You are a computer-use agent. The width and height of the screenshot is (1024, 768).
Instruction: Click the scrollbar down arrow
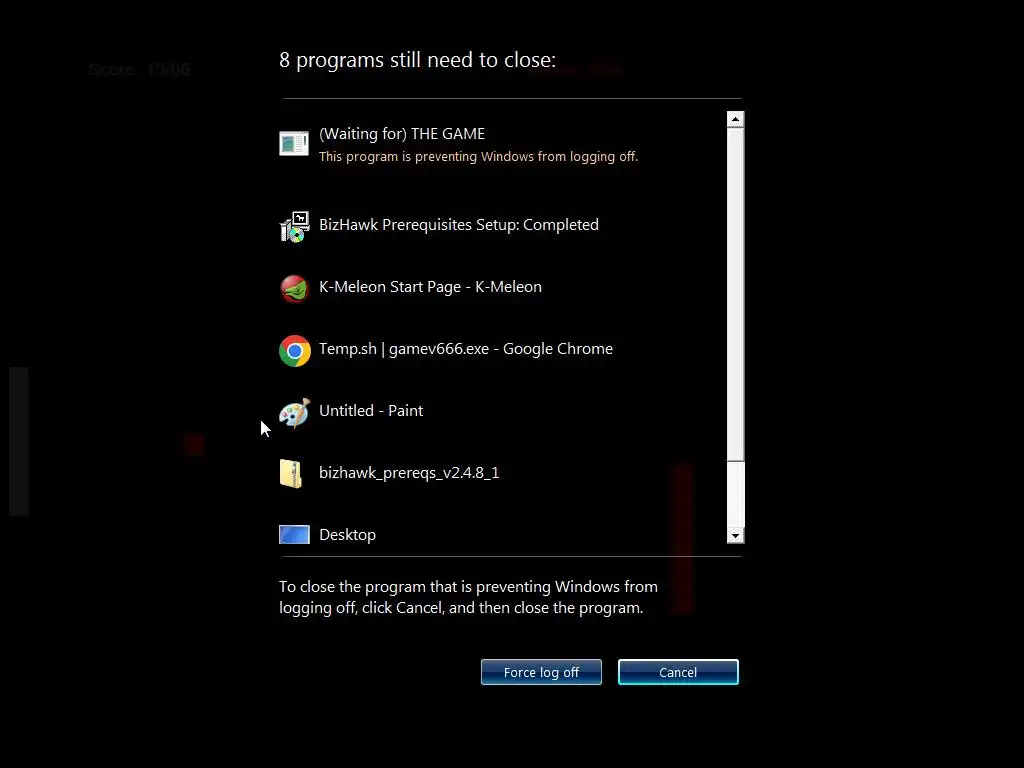pos(735,536)
